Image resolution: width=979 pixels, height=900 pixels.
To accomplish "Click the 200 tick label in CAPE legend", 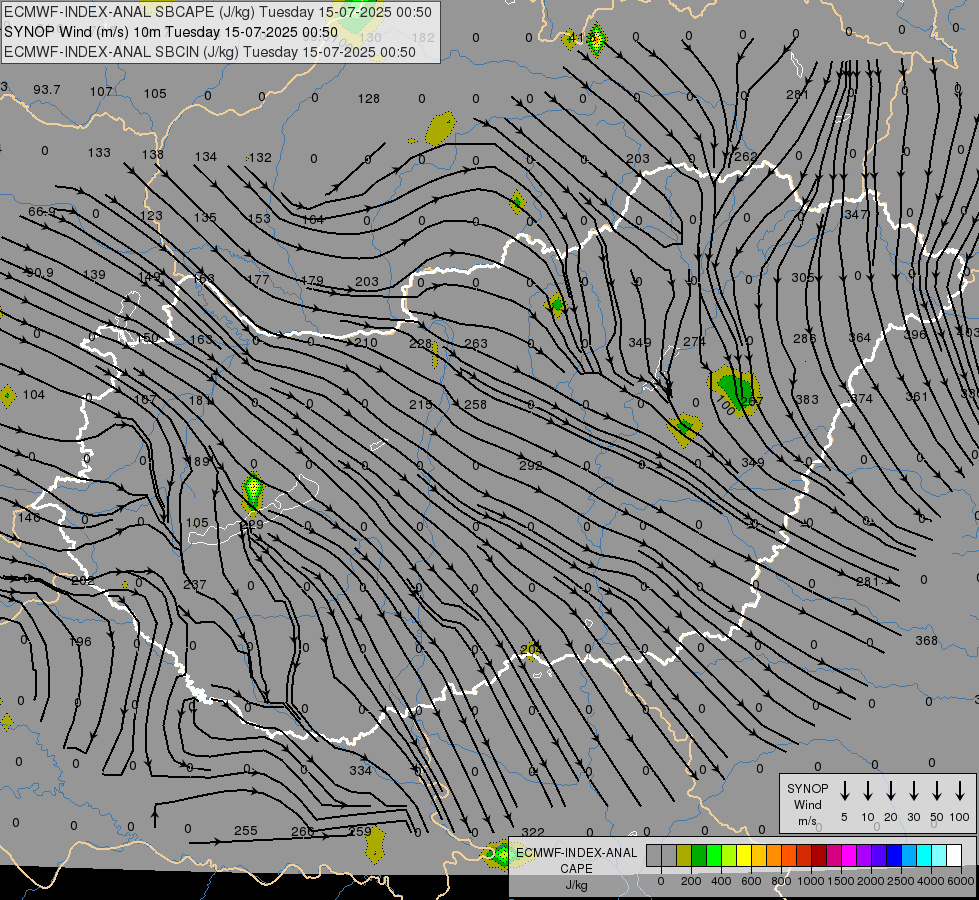I will (x=691, y=881).
